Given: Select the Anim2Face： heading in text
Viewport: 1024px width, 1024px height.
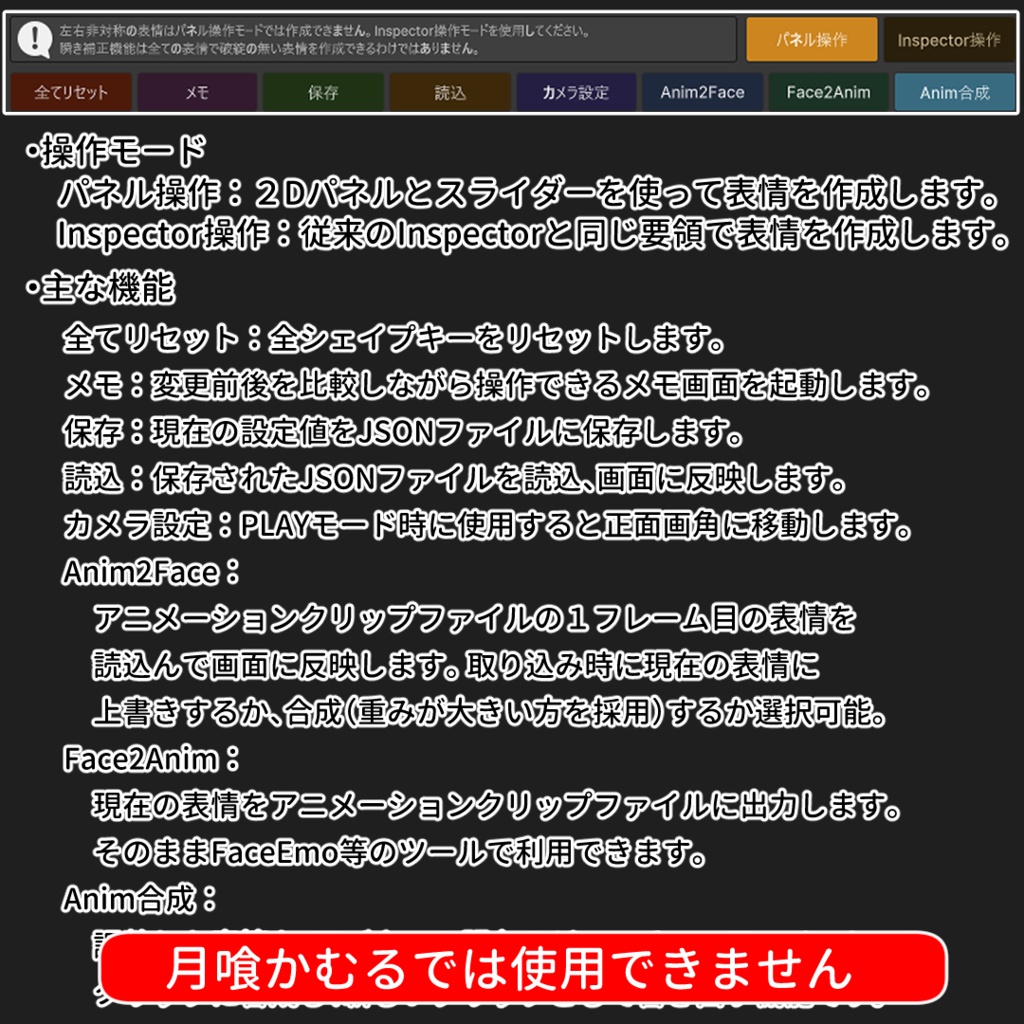Looking at the screenshot, I should click(151, 573).
